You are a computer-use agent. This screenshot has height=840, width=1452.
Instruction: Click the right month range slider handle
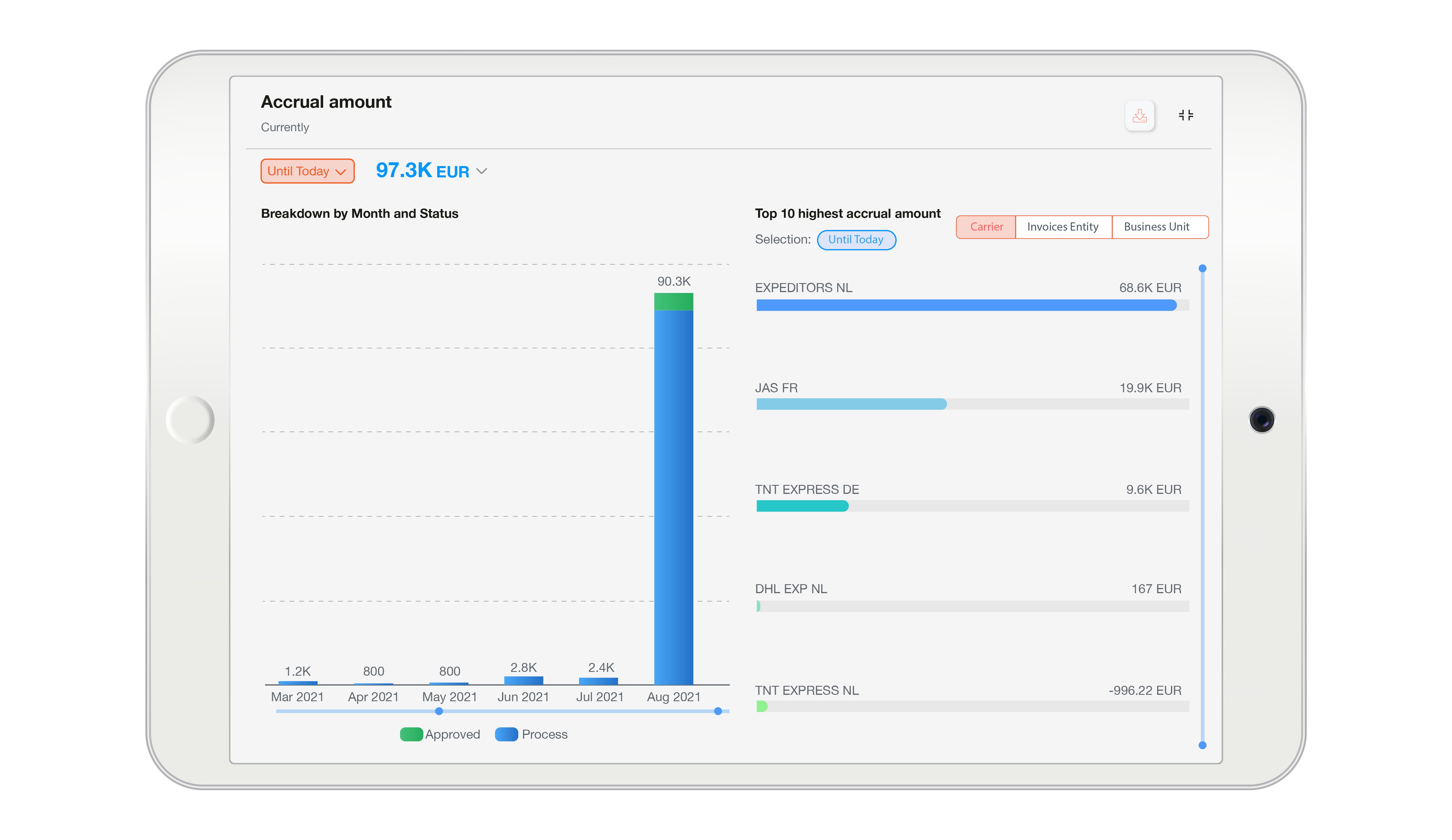(x=718, y=711)
